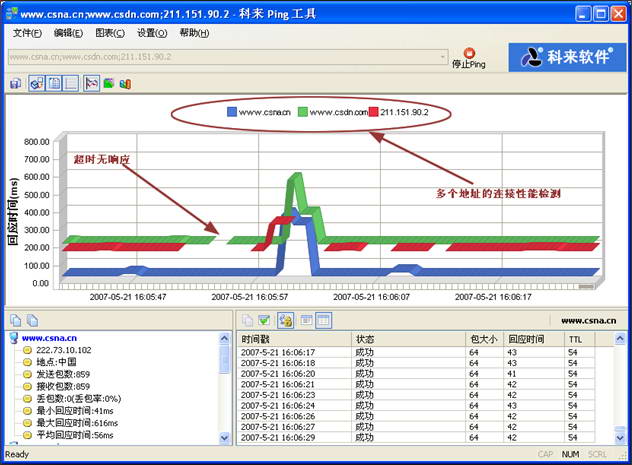Select the 地点:中国 tree entry
The height and width of the screenshot is (465, 632).
tap(56, 362)
